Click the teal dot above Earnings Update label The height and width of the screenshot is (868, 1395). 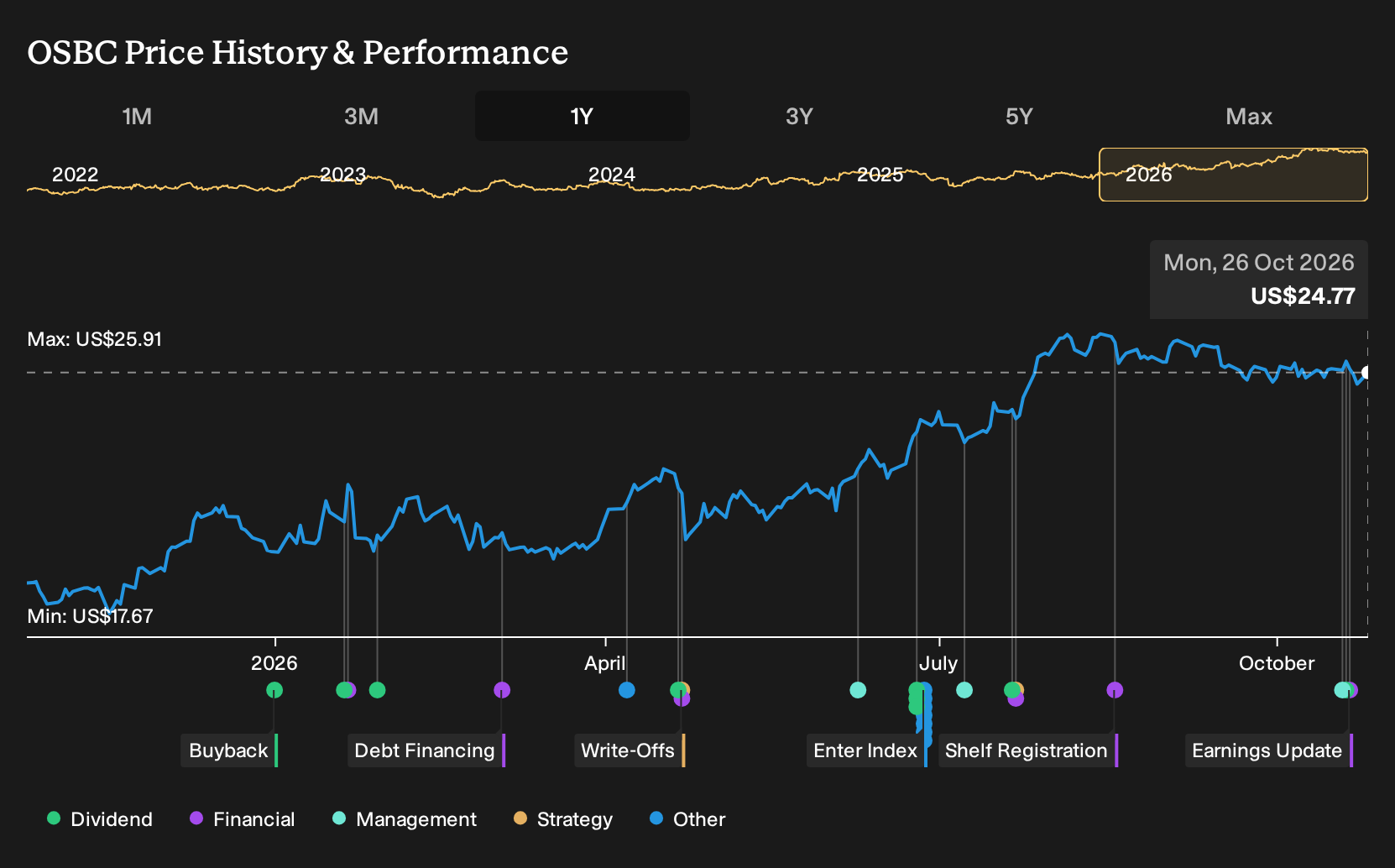[1341, 690]
